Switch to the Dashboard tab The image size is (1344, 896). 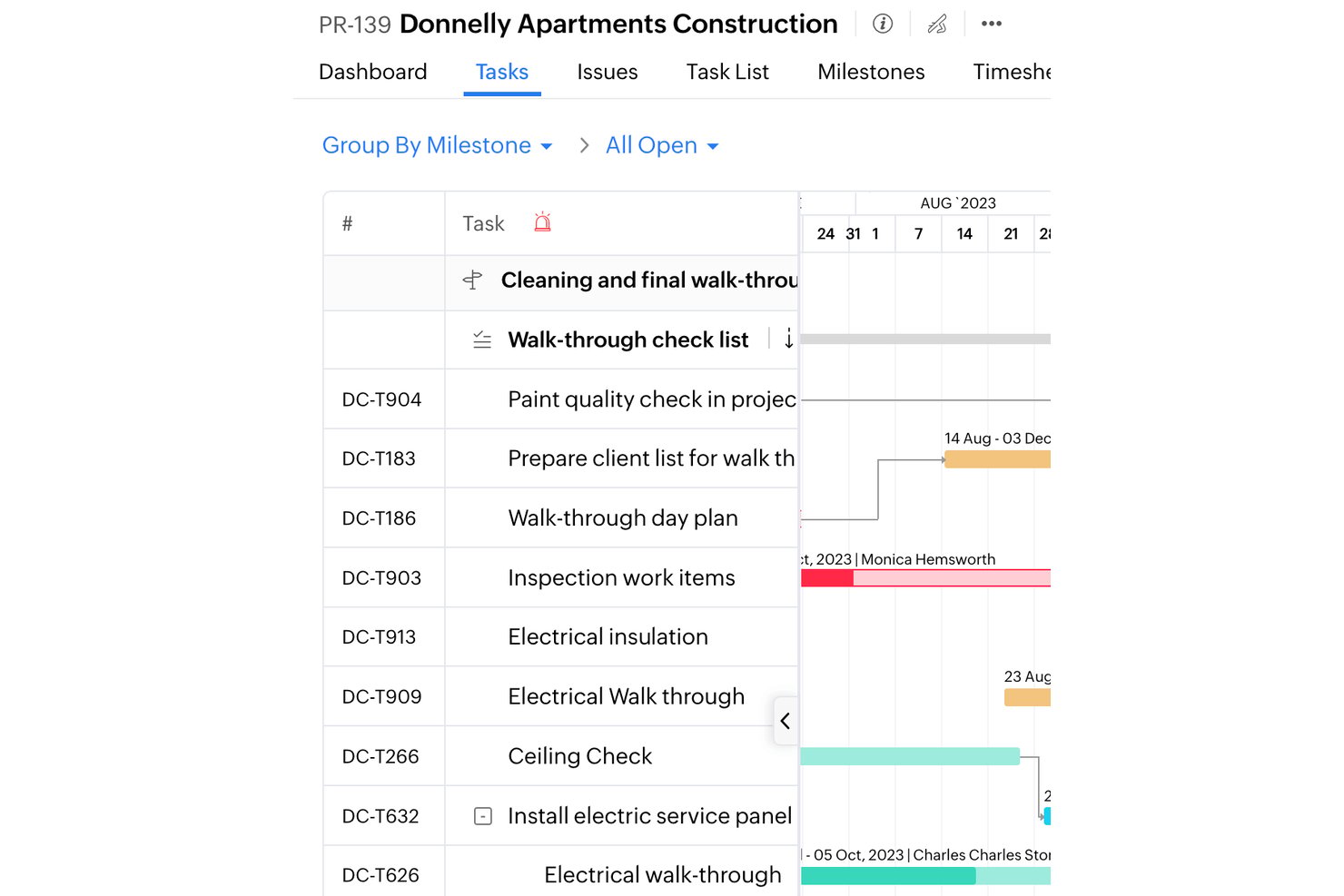point(372,72)
